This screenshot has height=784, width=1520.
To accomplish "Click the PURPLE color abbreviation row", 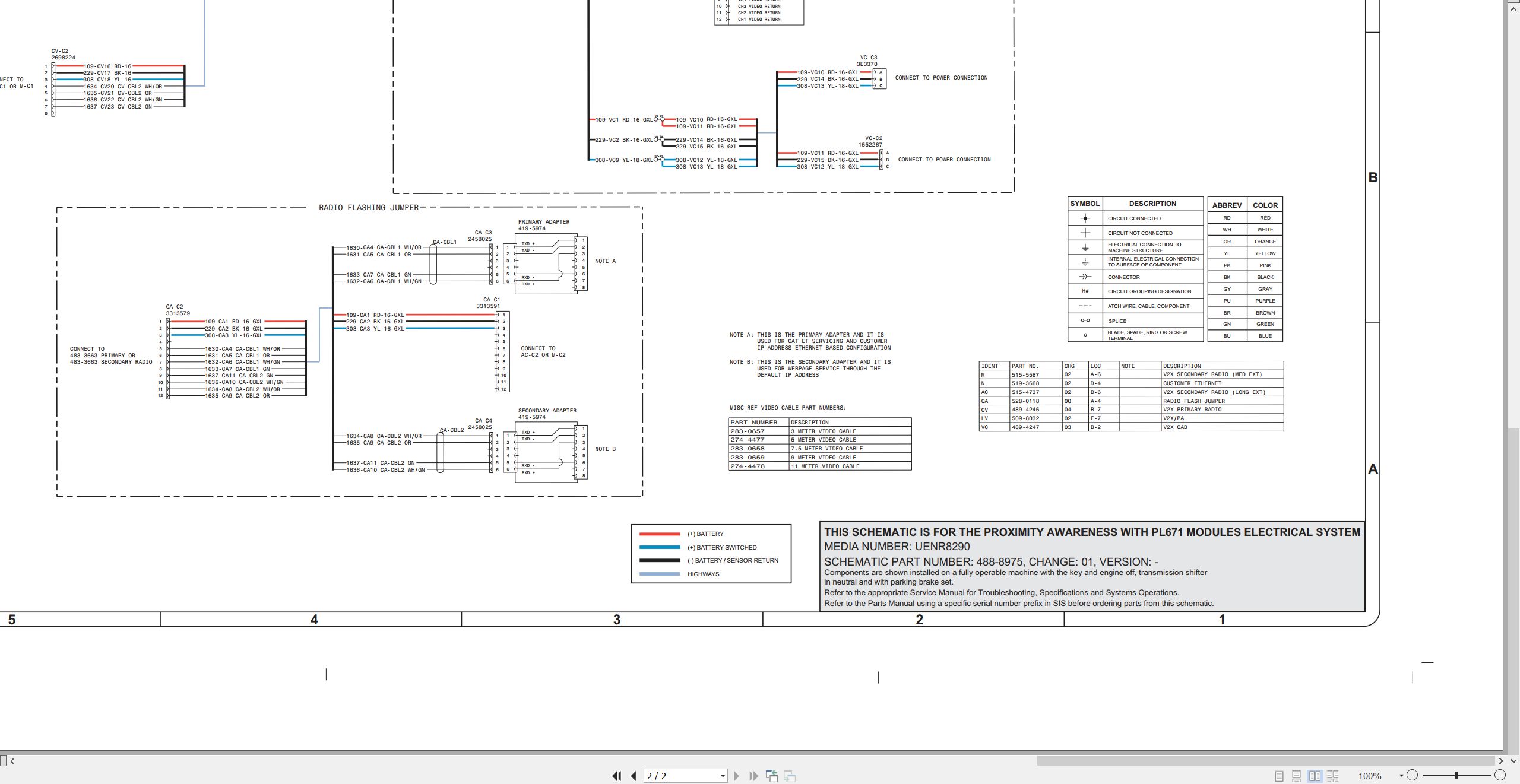I will [x=1245, y=301].
